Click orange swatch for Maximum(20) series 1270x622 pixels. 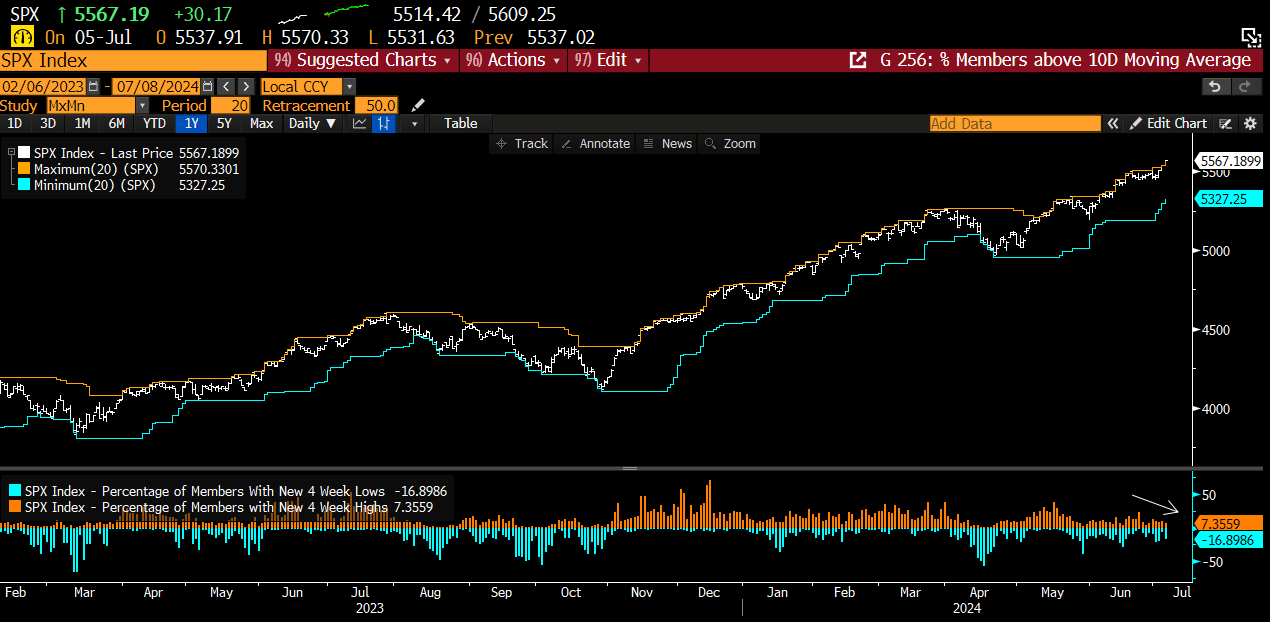[24, 169]
